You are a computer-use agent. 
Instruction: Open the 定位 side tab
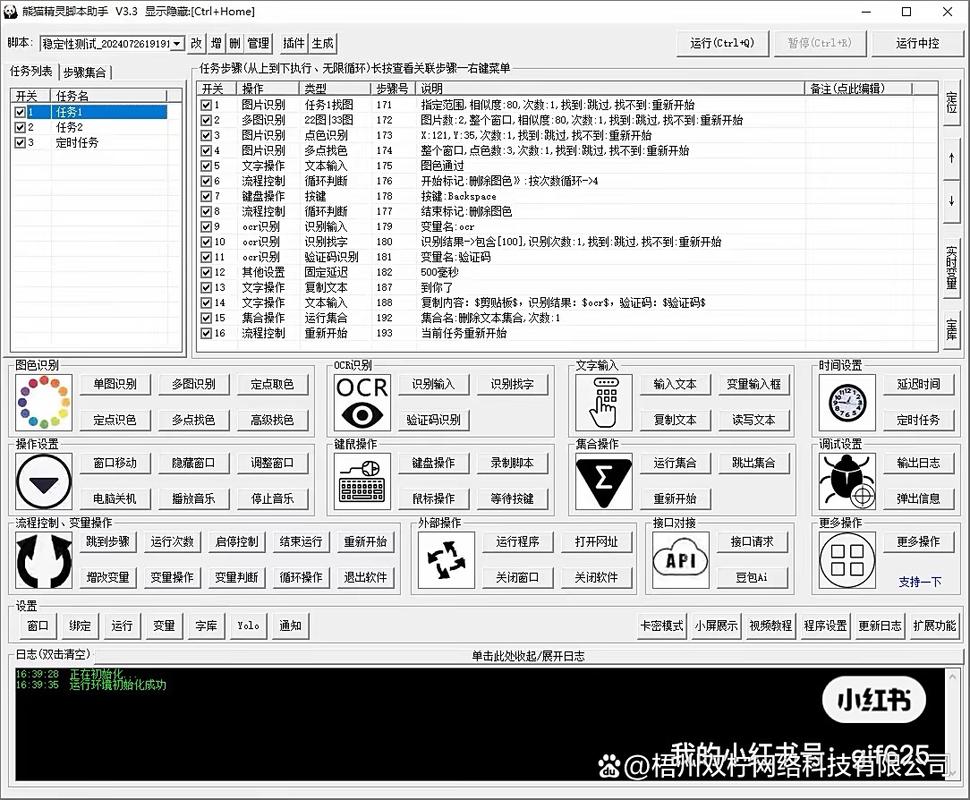click(951, 102)
